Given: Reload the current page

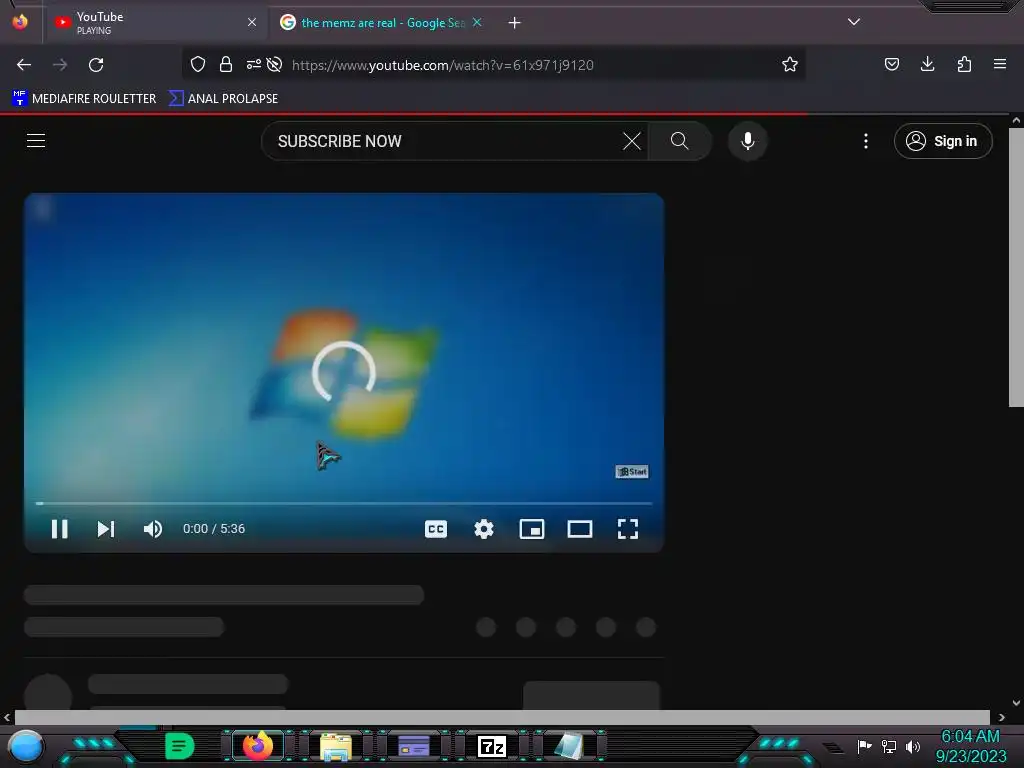Looking at the screenshot, I should point(96,65).
